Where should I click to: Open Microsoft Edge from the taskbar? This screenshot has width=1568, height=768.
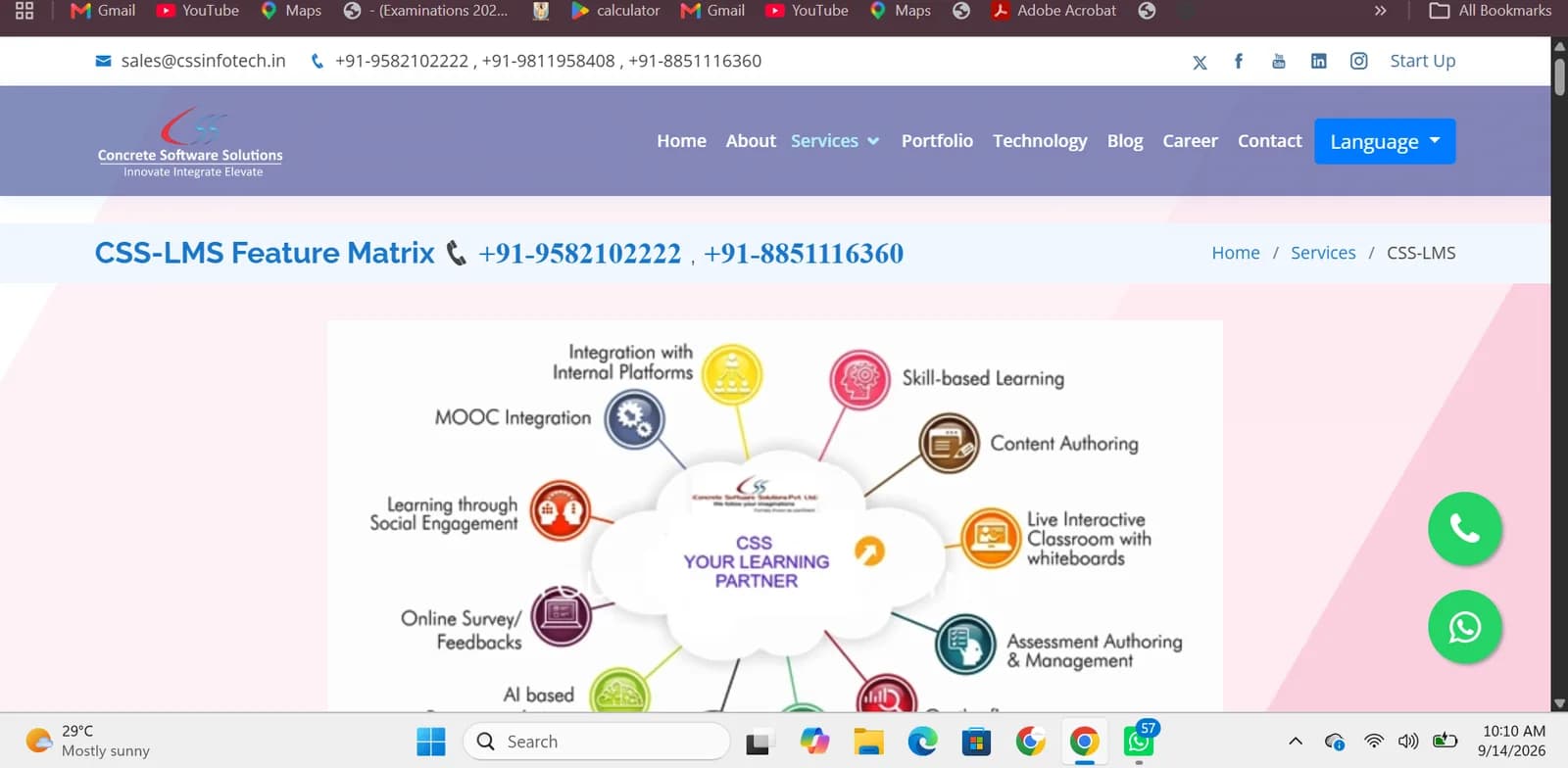pyautogui.click(x=922, y=742)
